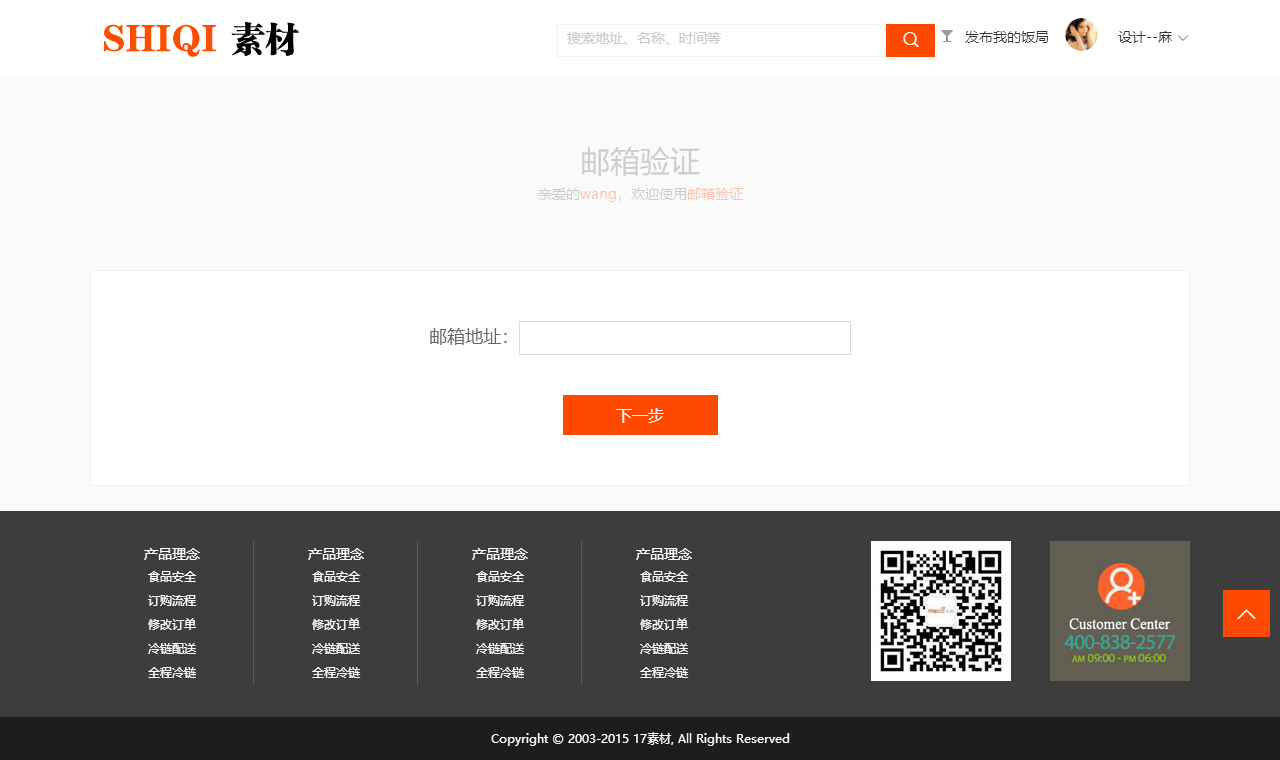1280x760 pixels.
Task: Click the orange wang username link
Action: (598, 195)
